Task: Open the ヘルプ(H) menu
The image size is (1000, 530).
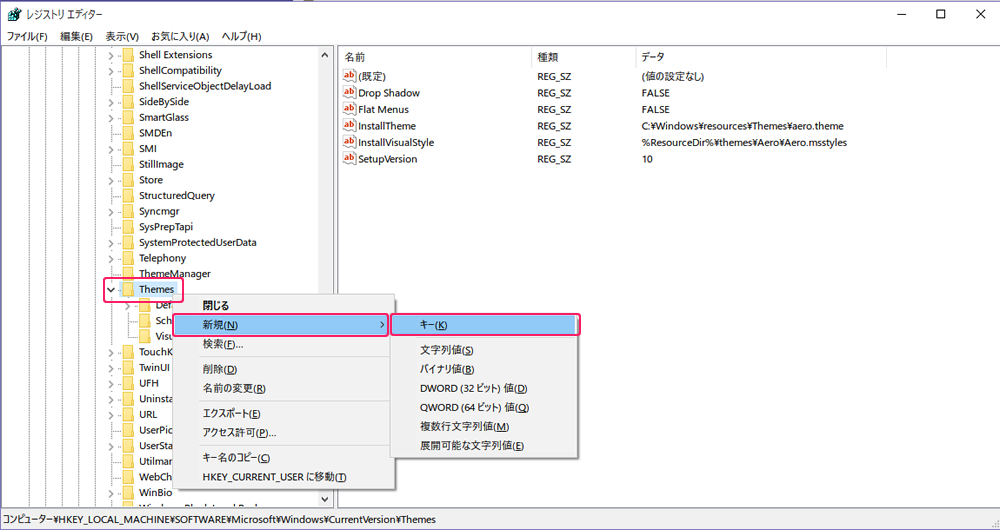Action: [x=241, y=36]
